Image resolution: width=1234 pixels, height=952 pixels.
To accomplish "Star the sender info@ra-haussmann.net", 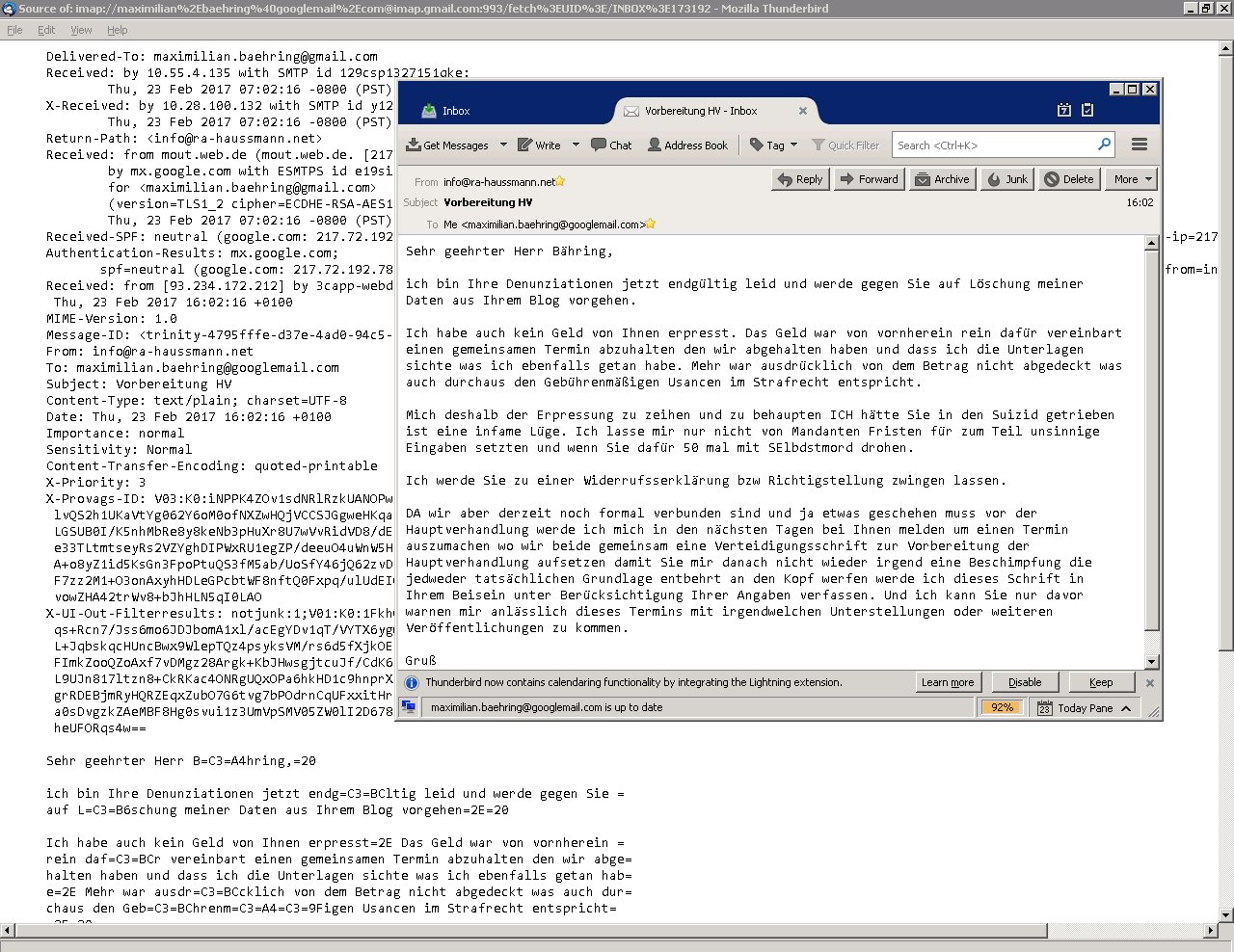I will [560, 181].
